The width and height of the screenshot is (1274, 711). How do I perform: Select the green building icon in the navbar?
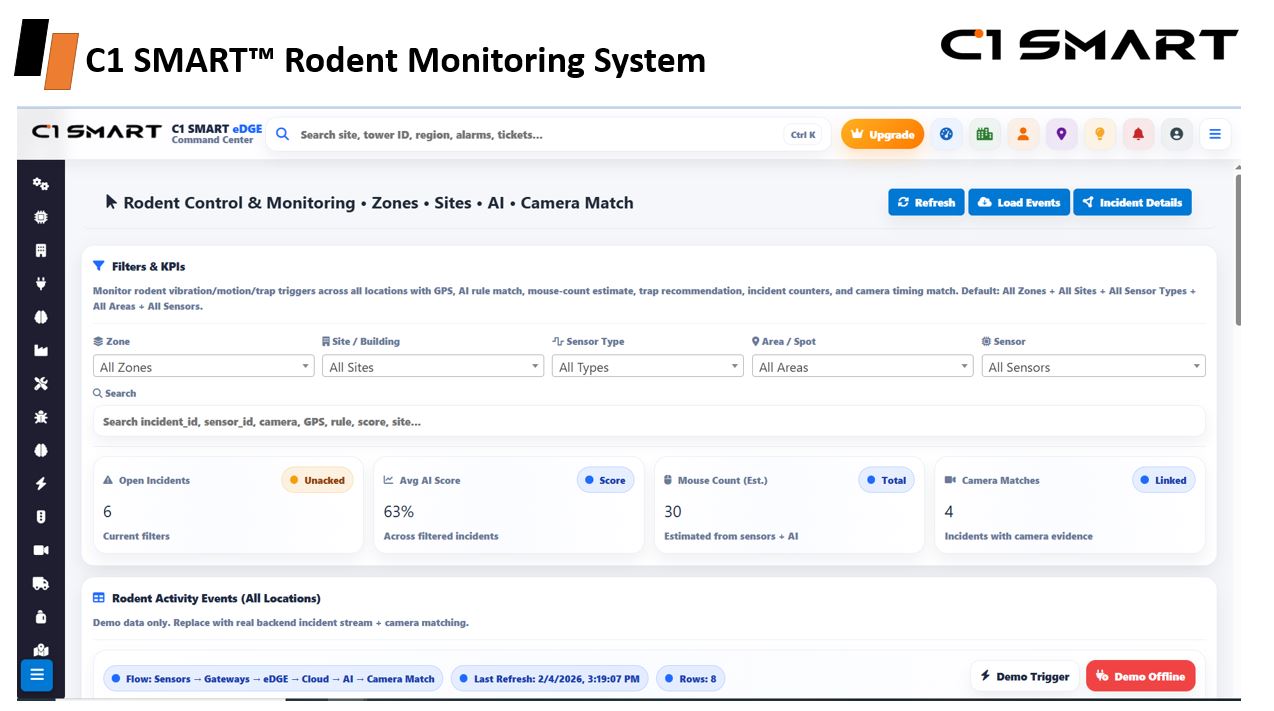point(985,134)
